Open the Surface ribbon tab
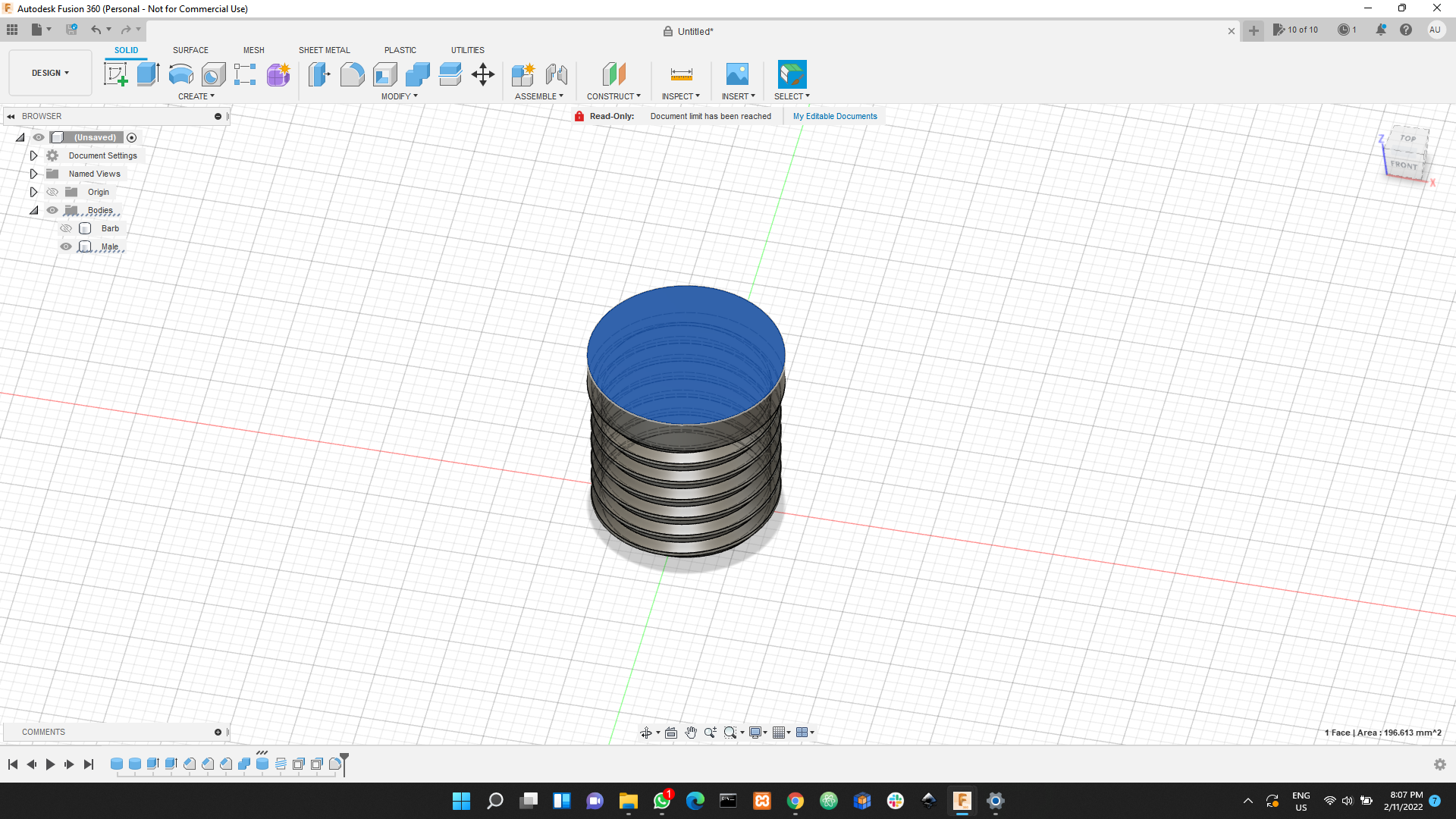This screenshot has height=819, width=1456. click(x=190, y=50)
